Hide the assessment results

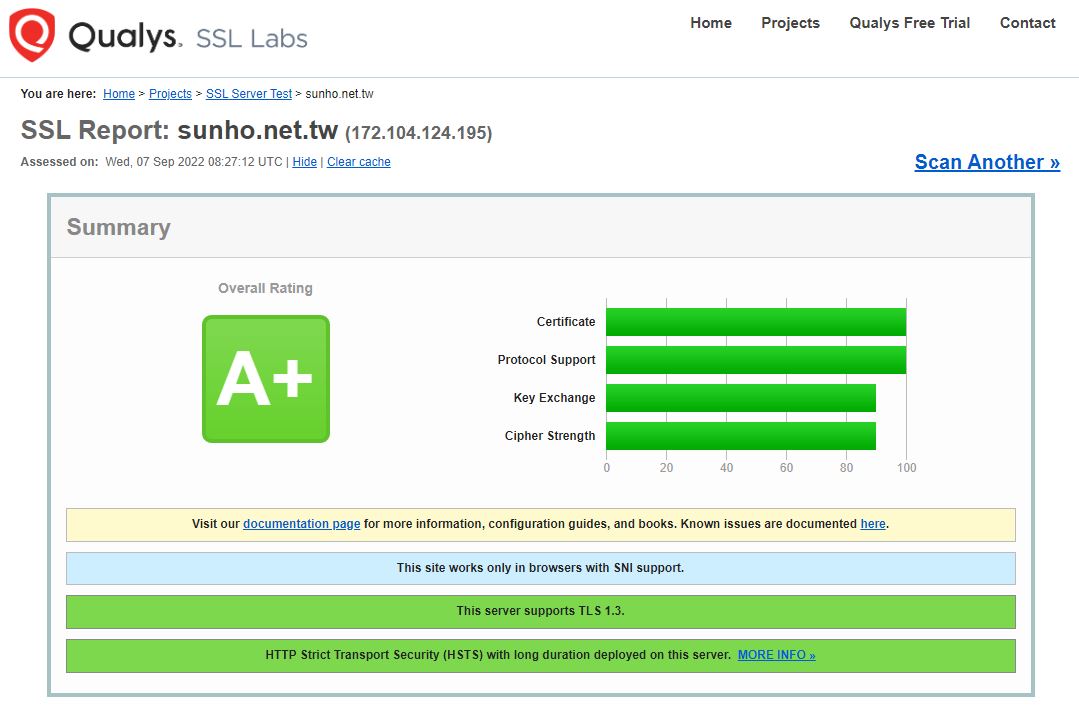coord(304,161)
